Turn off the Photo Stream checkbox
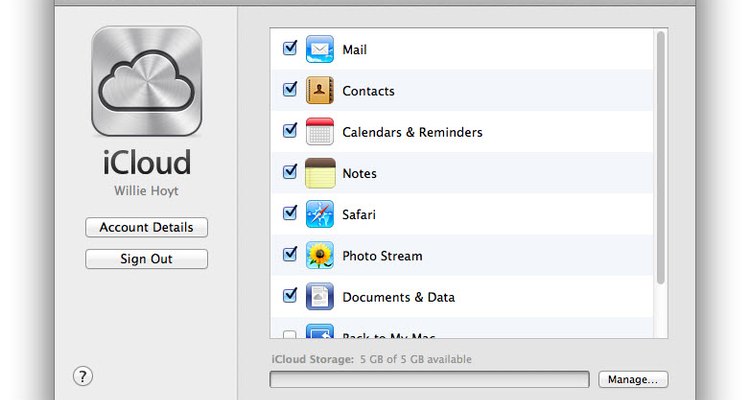Image resolution: width=750 pixels, height=400 pixels. coord(290,254)
